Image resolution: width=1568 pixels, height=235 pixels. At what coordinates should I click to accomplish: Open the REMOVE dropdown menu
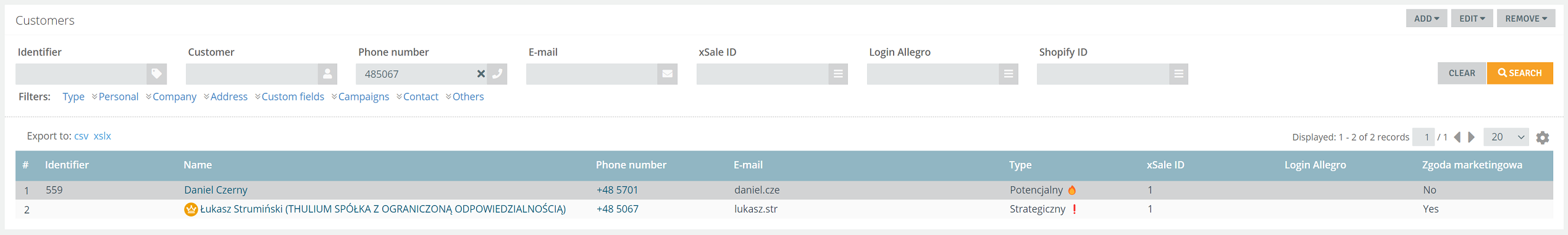pyautogui.click(x=1526, y=19)
